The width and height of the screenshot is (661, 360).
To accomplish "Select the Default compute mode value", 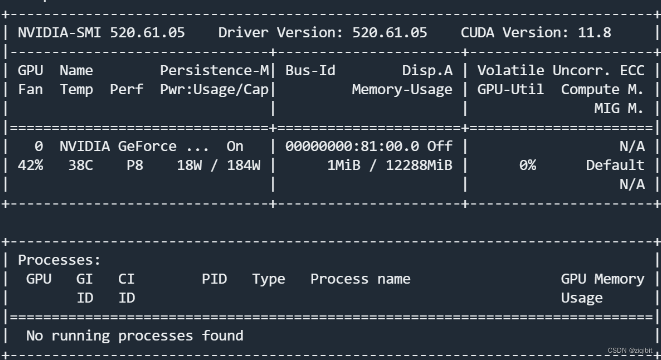I will (x=615, y=165).
